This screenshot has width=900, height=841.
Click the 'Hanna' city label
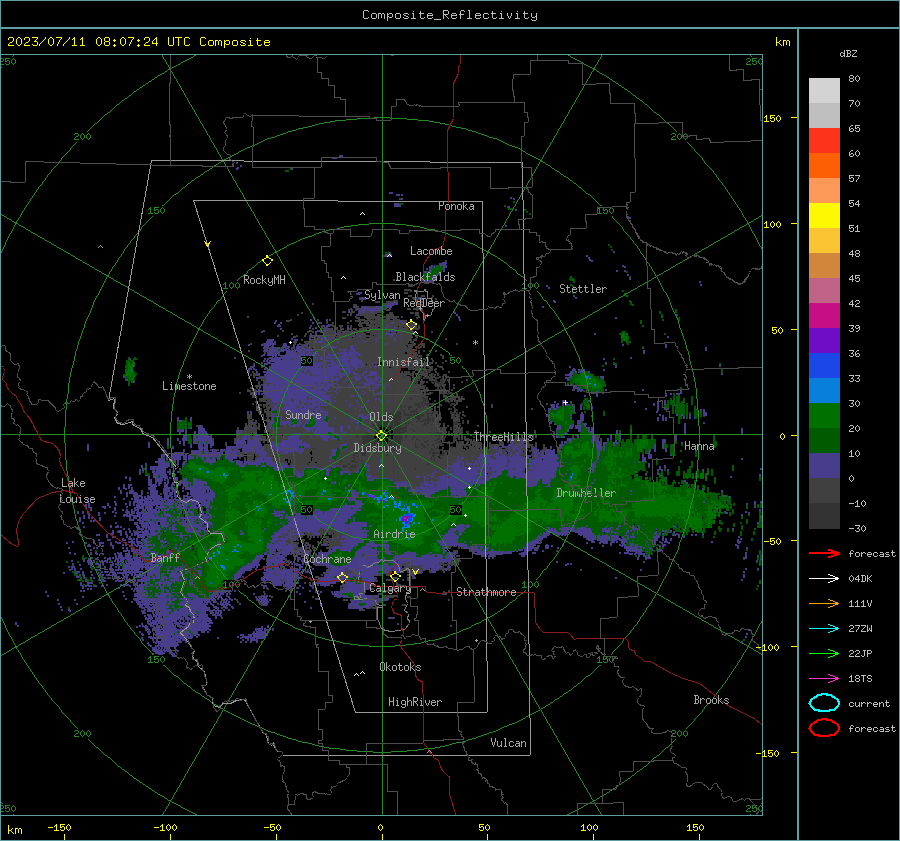pyautogui.click(x=699, y=445)
